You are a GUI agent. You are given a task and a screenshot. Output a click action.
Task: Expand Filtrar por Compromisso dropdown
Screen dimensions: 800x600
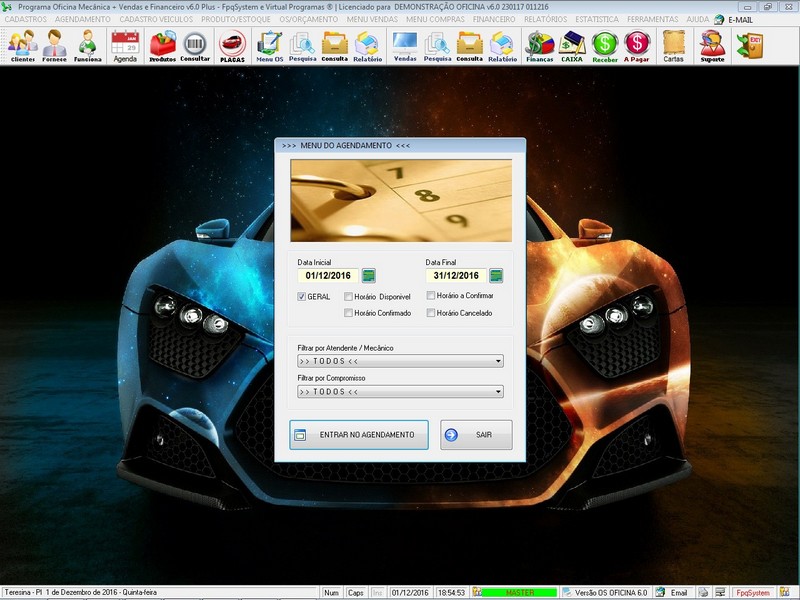pyautogui.click(x=498, y=392)
